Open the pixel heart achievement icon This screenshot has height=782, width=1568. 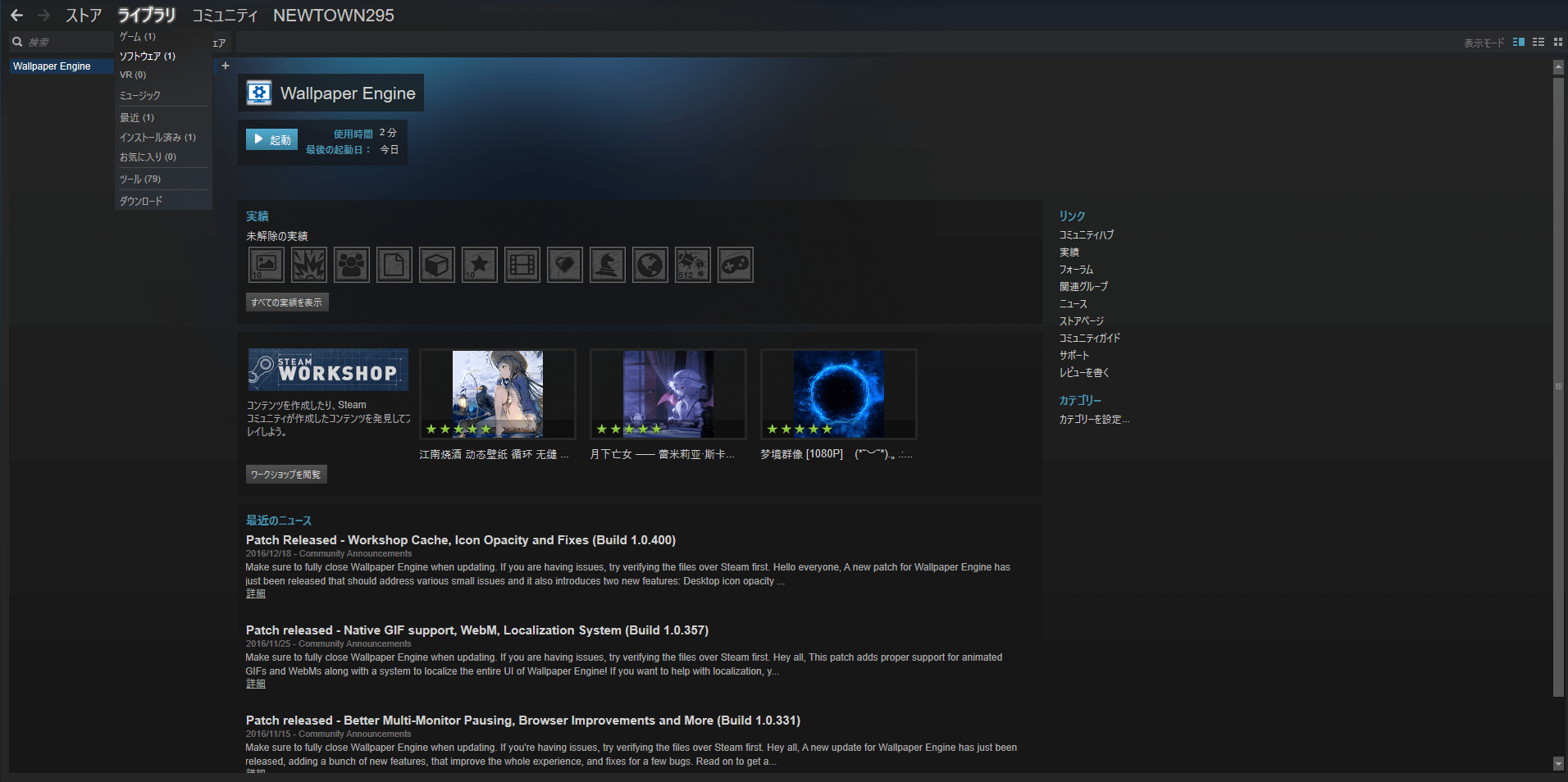(565, 265)
